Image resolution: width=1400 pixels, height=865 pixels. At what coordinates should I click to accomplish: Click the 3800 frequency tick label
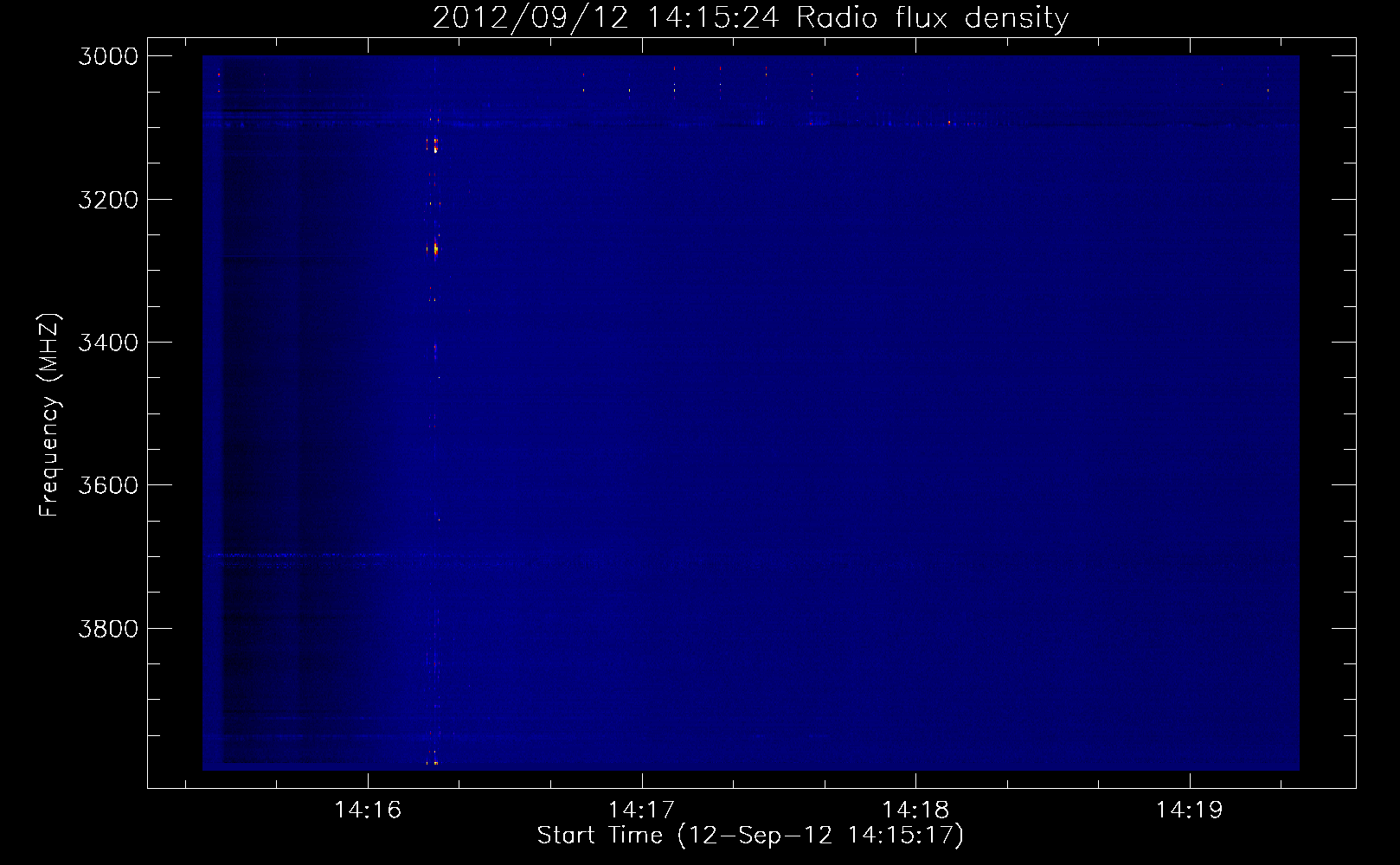click(x=108, y=628)
